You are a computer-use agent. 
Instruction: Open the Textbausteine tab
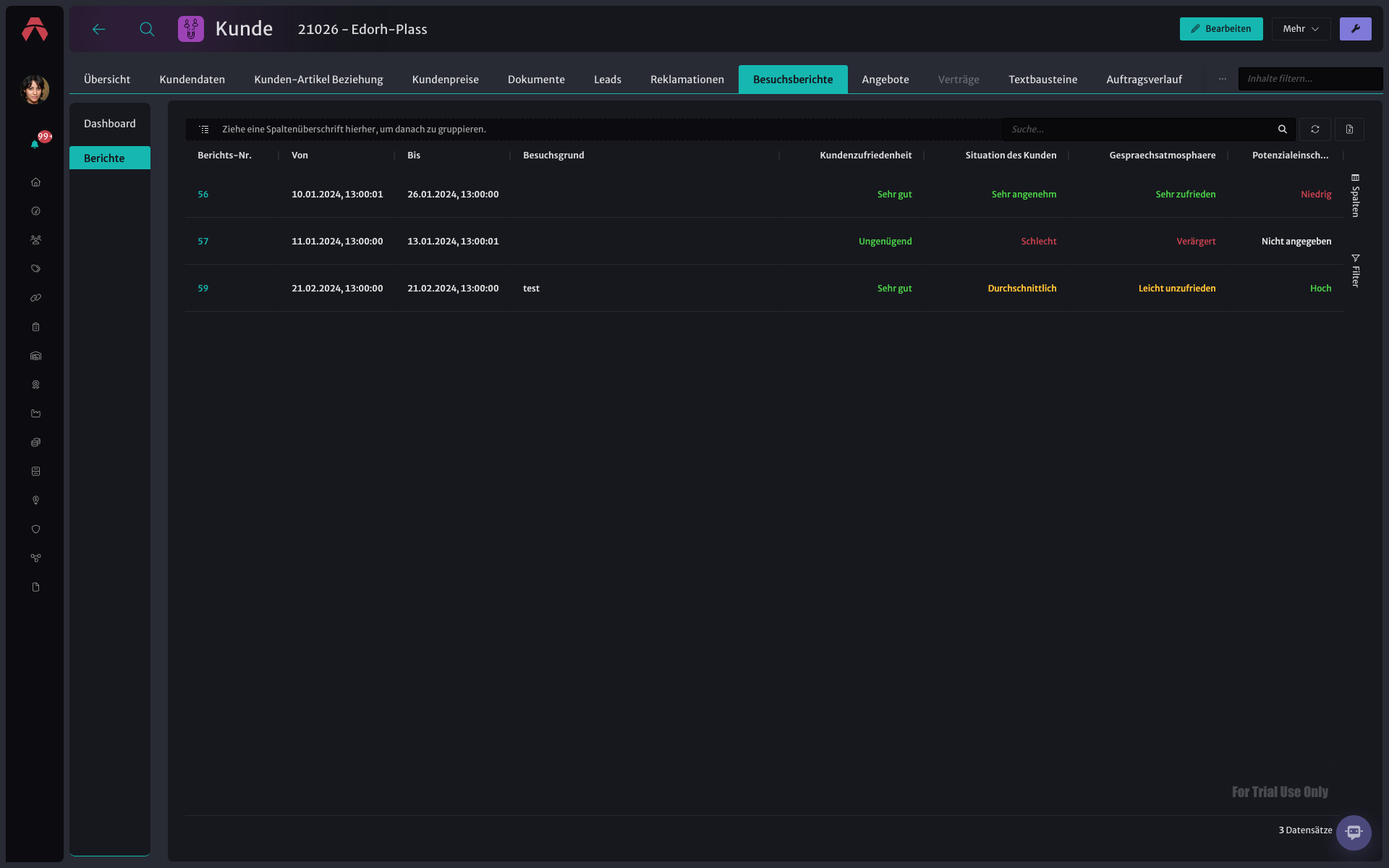click(1043, 80)
